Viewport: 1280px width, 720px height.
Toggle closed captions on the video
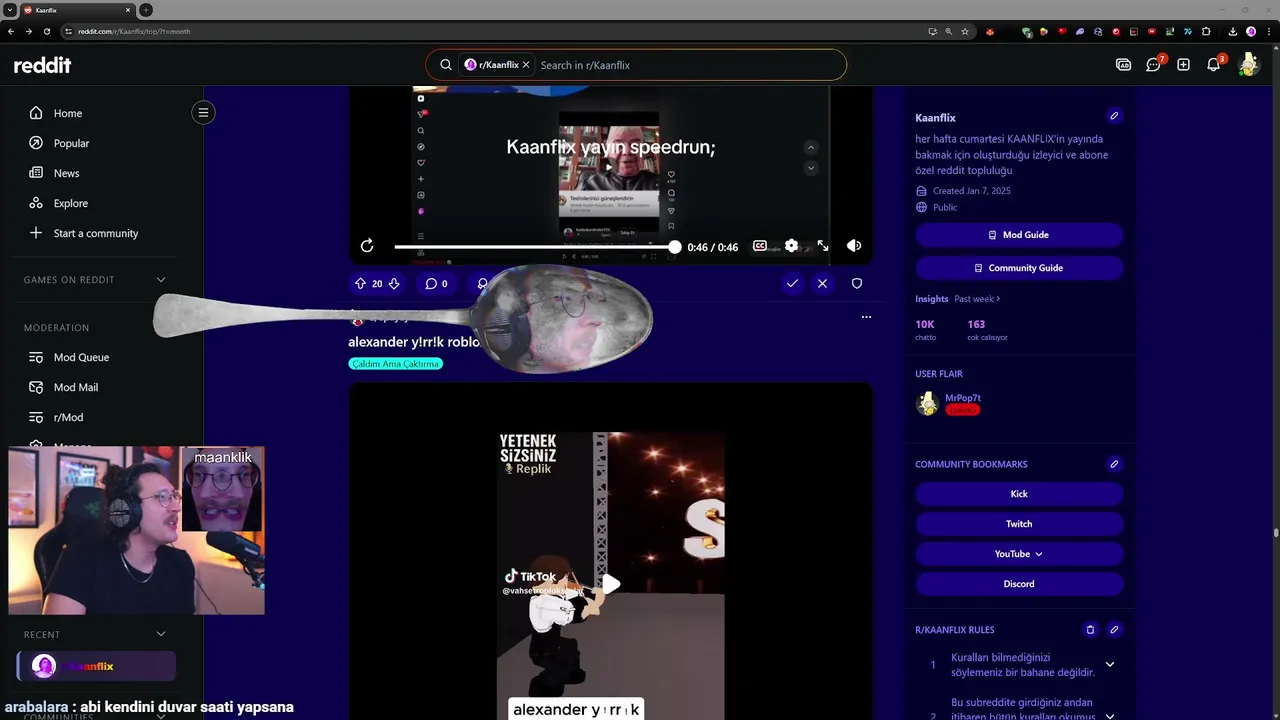760,246
